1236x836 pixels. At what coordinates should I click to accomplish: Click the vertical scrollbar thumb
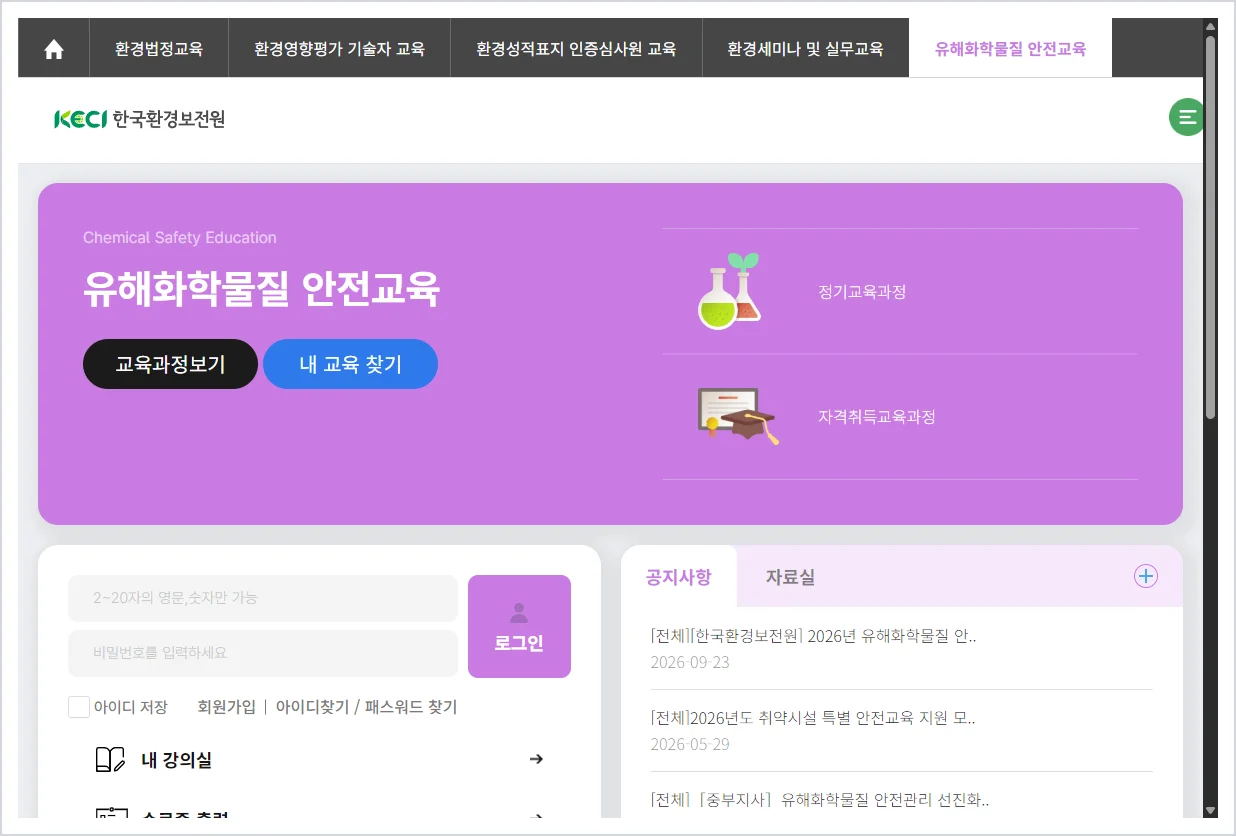coord(1210,225)
